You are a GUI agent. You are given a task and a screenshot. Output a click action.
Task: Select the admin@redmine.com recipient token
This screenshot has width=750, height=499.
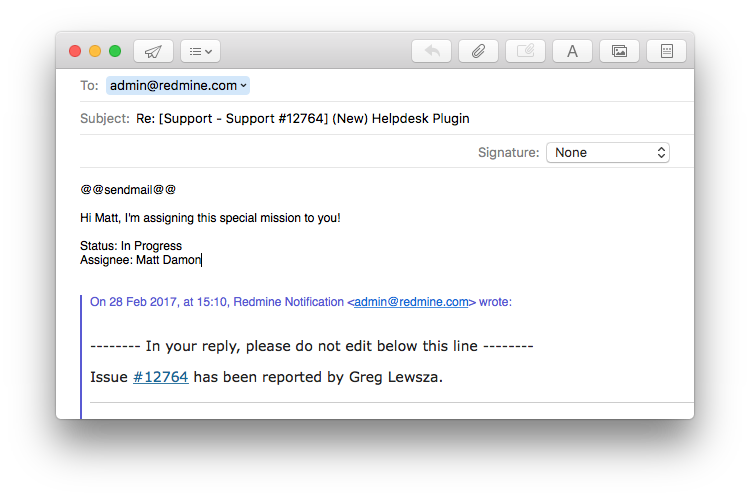(172, 86)
